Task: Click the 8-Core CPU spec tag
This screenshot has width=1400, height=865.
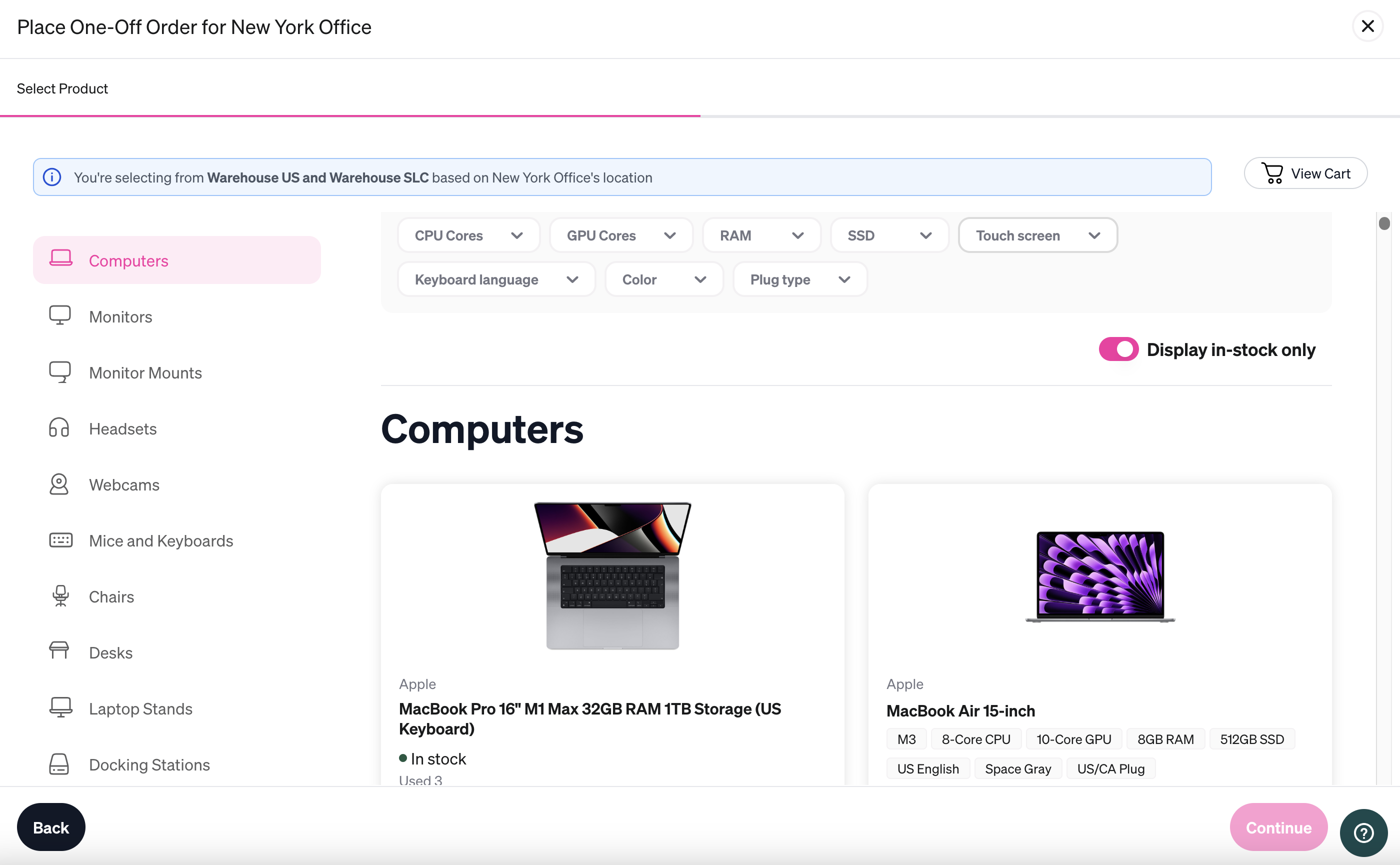Action: (976, 739)
